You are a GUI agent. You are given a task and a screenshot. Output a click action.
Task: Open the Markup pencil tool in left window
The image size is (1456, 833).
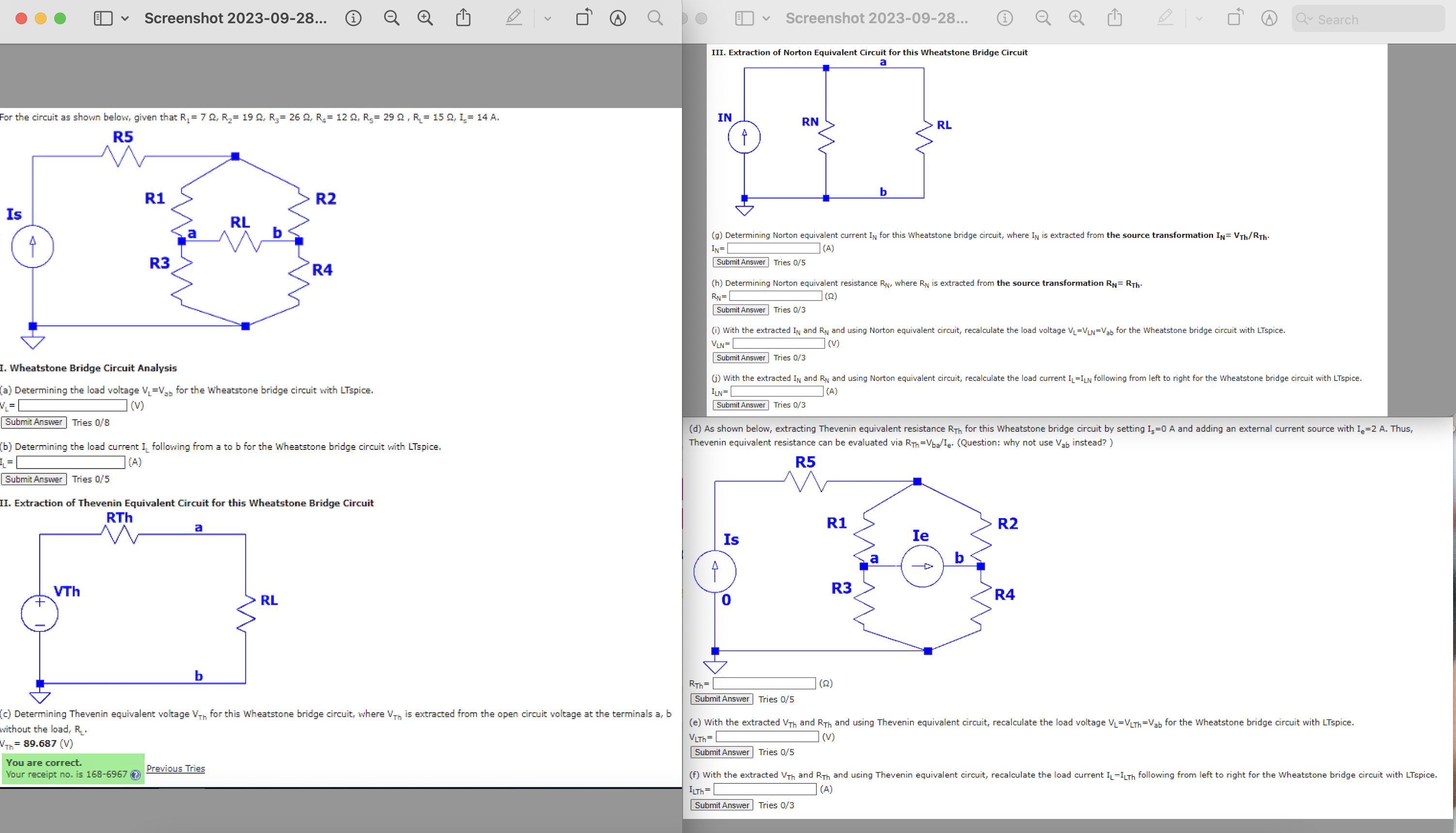pyautogui.click(x=513, y=18)
